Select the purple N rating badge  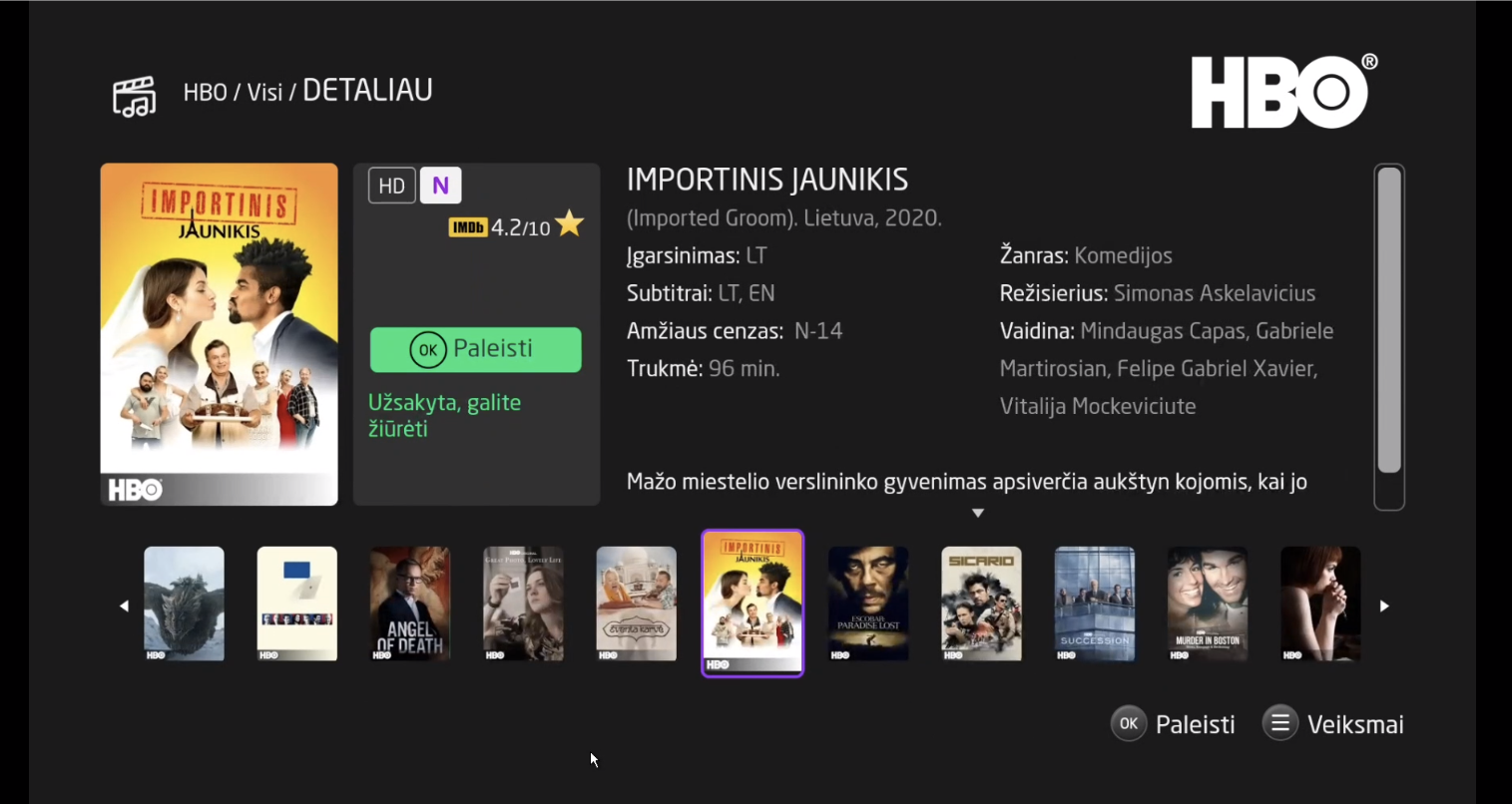[440, 186]
